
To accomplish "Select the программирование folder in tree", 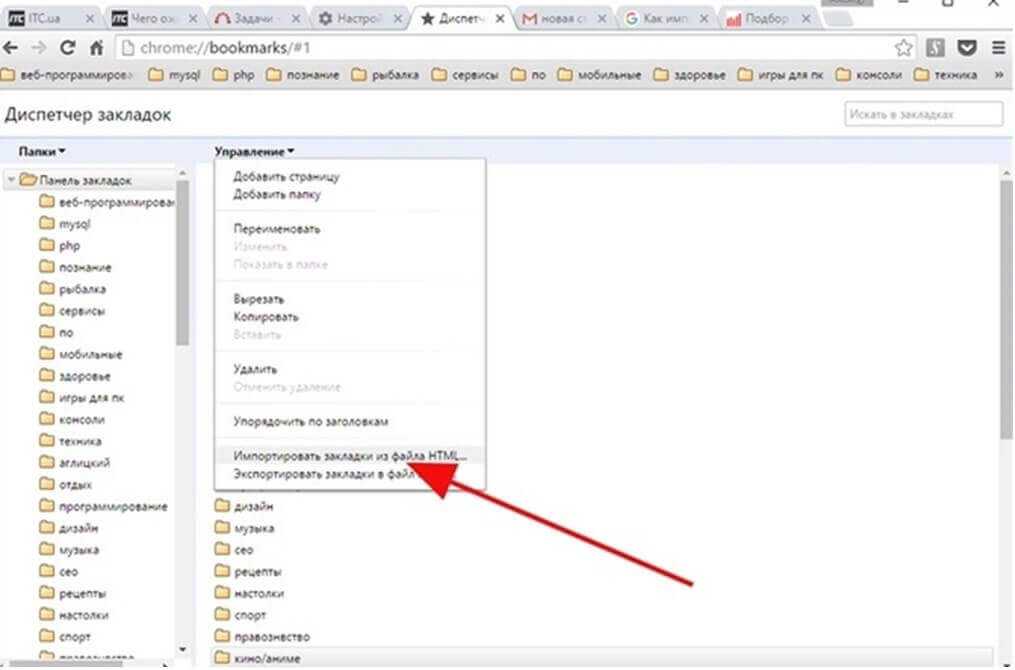I will pos(104,506).
